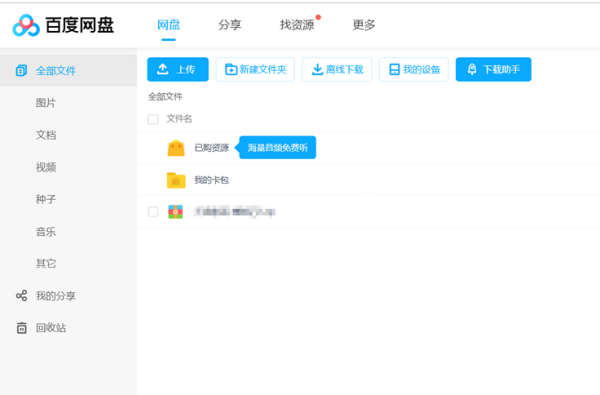Screen dimensions: 600x395
Task: Click the 离线下载 button
Action: [x=337, y=69]
